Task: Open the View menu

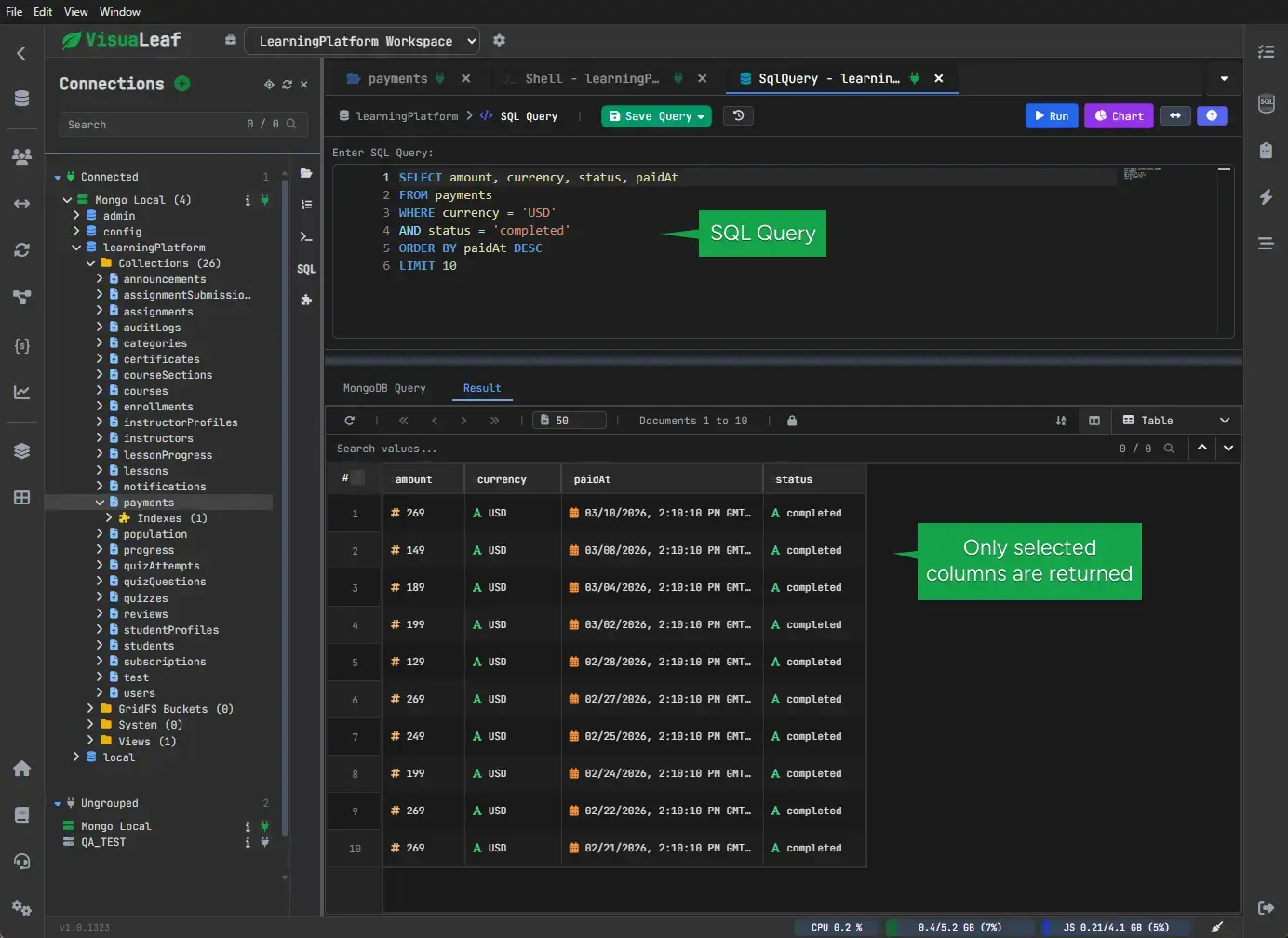Action: click(75, 12)
